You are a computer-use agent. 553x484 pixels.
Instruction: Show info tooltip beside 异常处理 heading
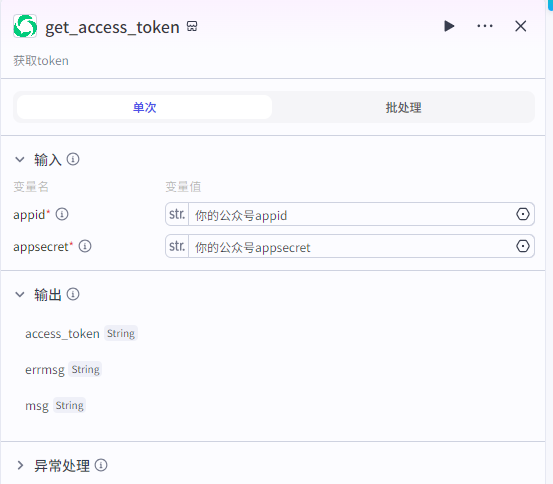tap(101, 465)
